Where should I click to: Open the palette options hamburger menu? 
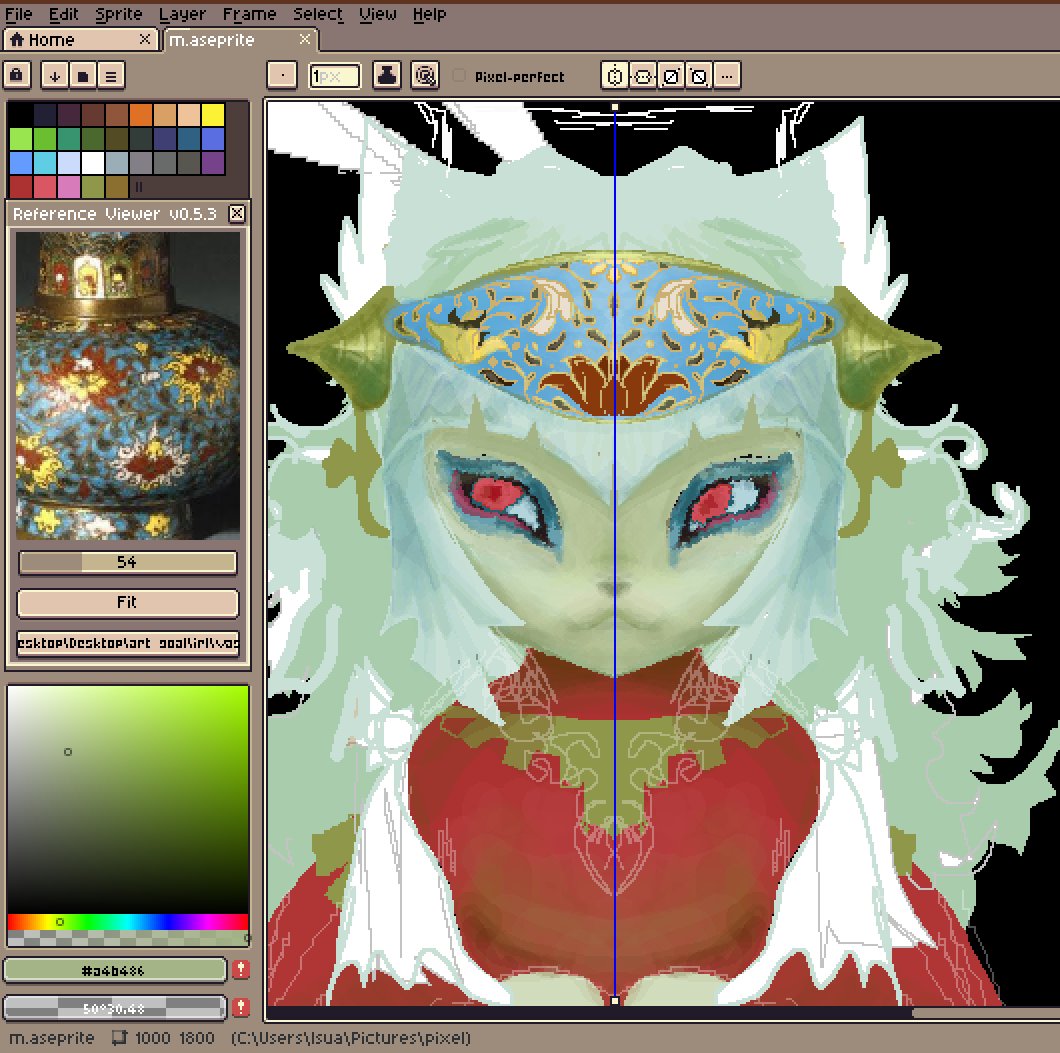tap(112, 76)
